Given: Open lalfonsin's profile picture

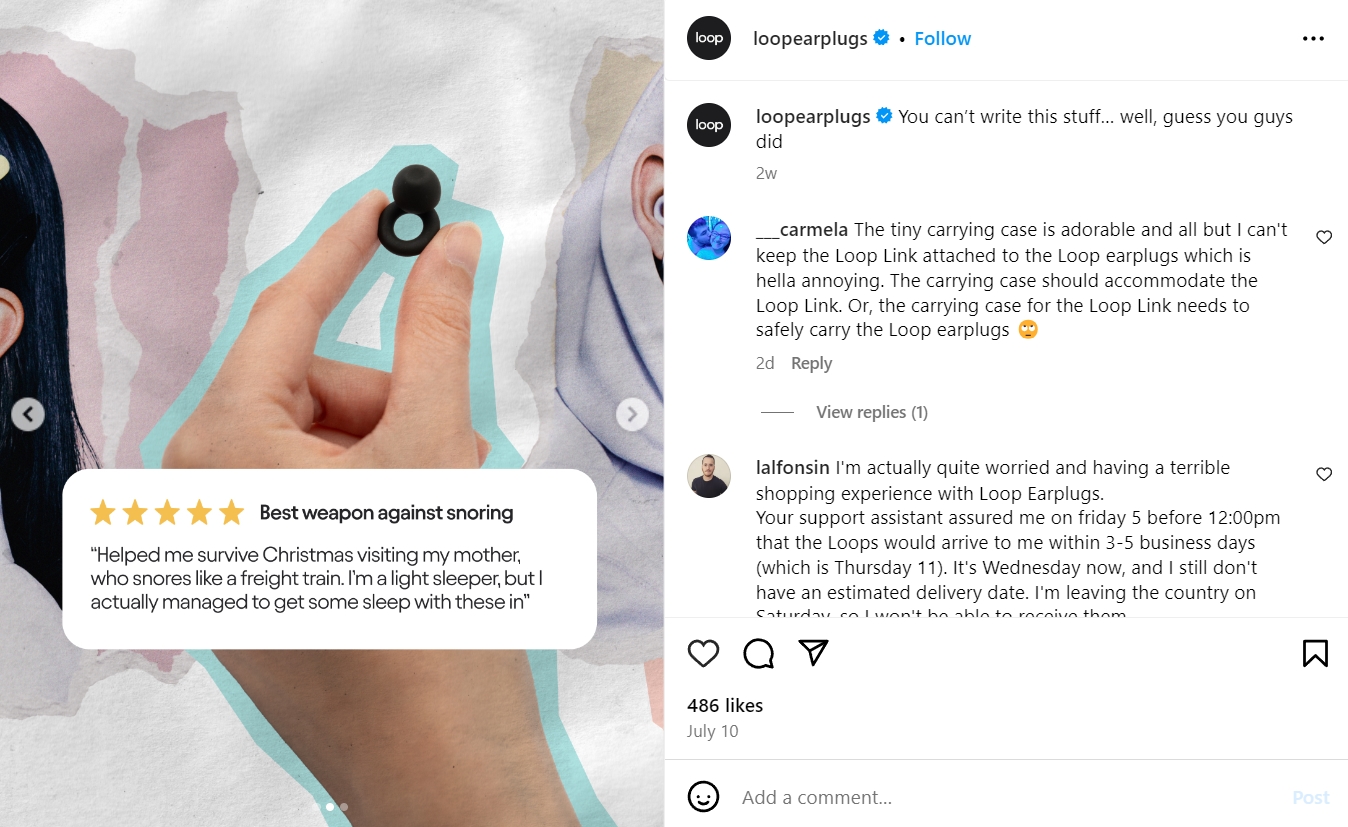Looking at the screenshot, I should point(709,475).
